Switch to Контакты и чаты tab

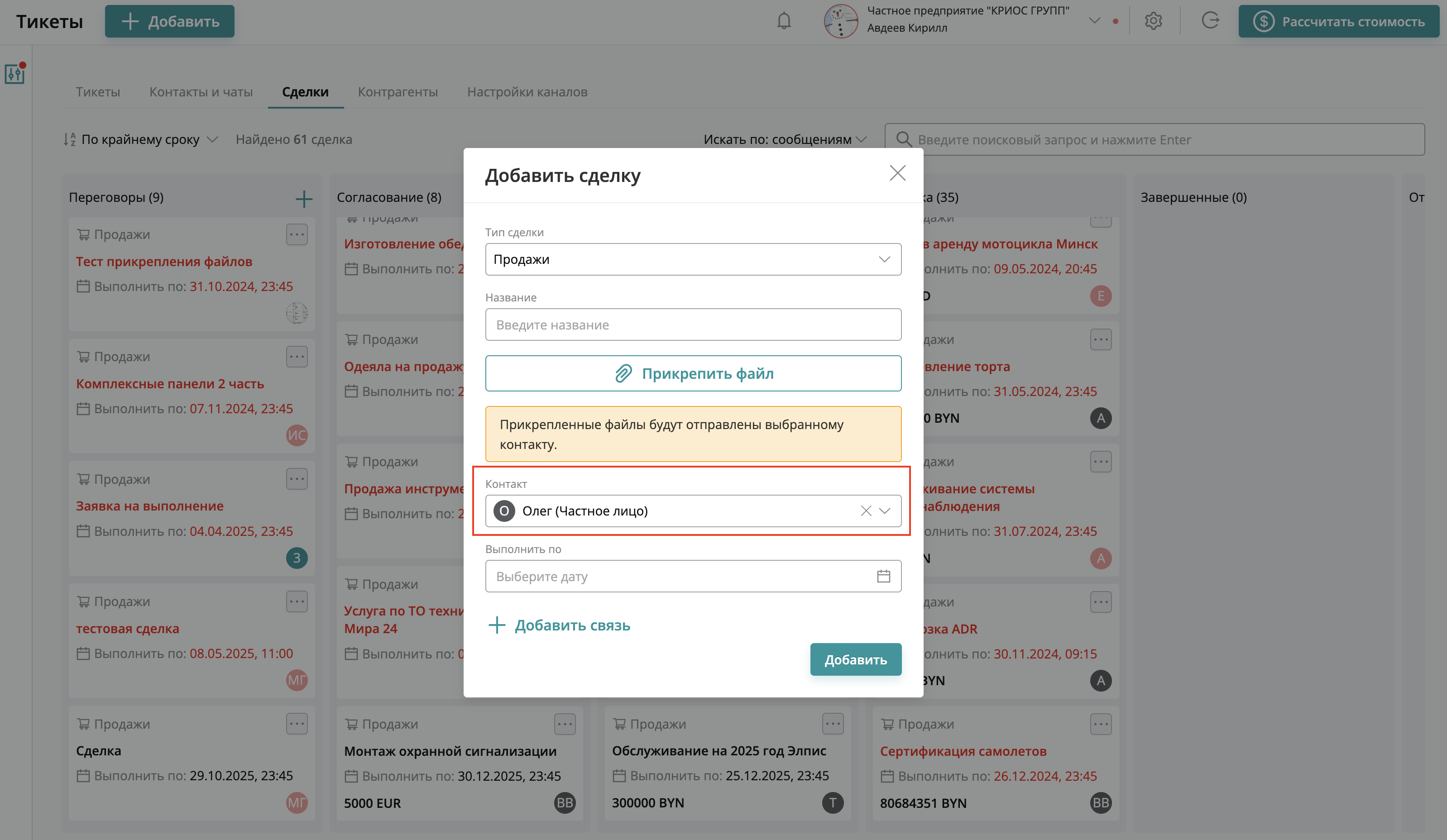(201, 92)
